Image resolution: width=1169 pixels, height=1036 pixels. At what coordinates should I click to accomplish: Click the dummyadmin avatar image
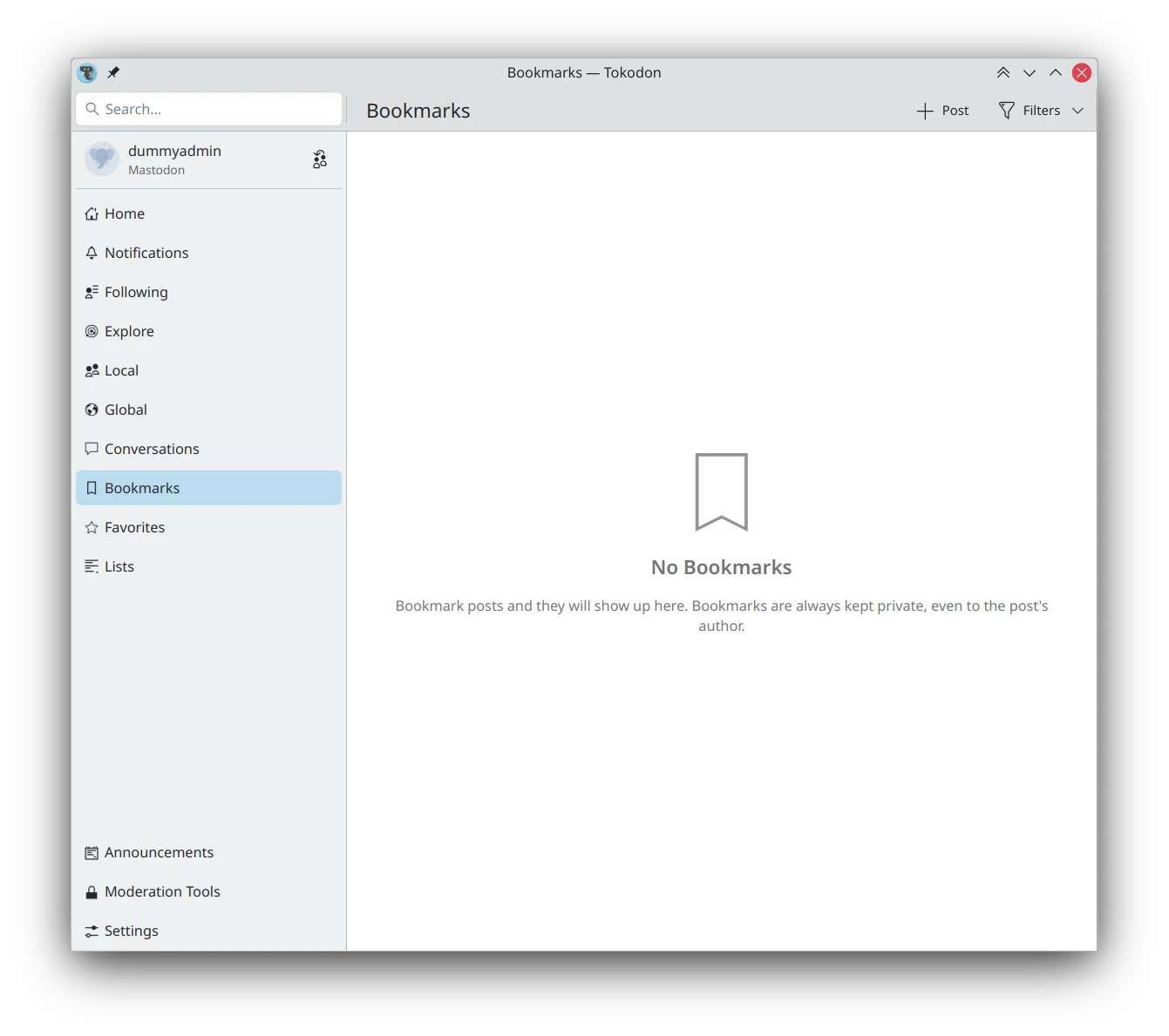[102, 159]
